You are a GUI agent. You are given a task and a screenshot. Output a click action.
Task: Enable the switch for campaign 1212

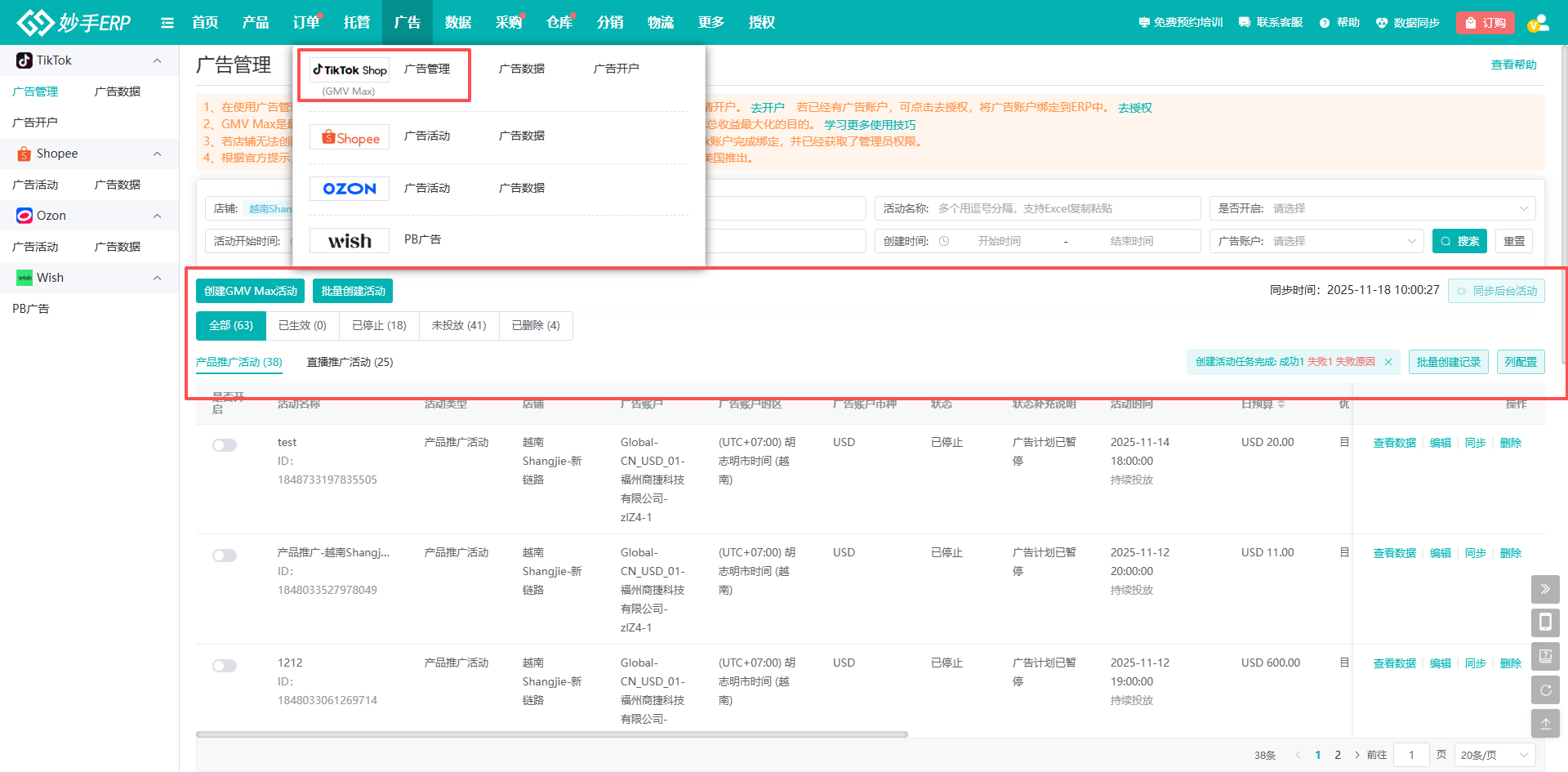coord(225,666)
